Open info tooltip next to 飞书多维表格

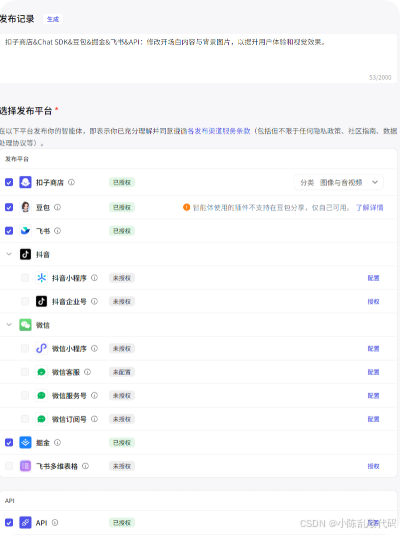[x=85, y=466]
